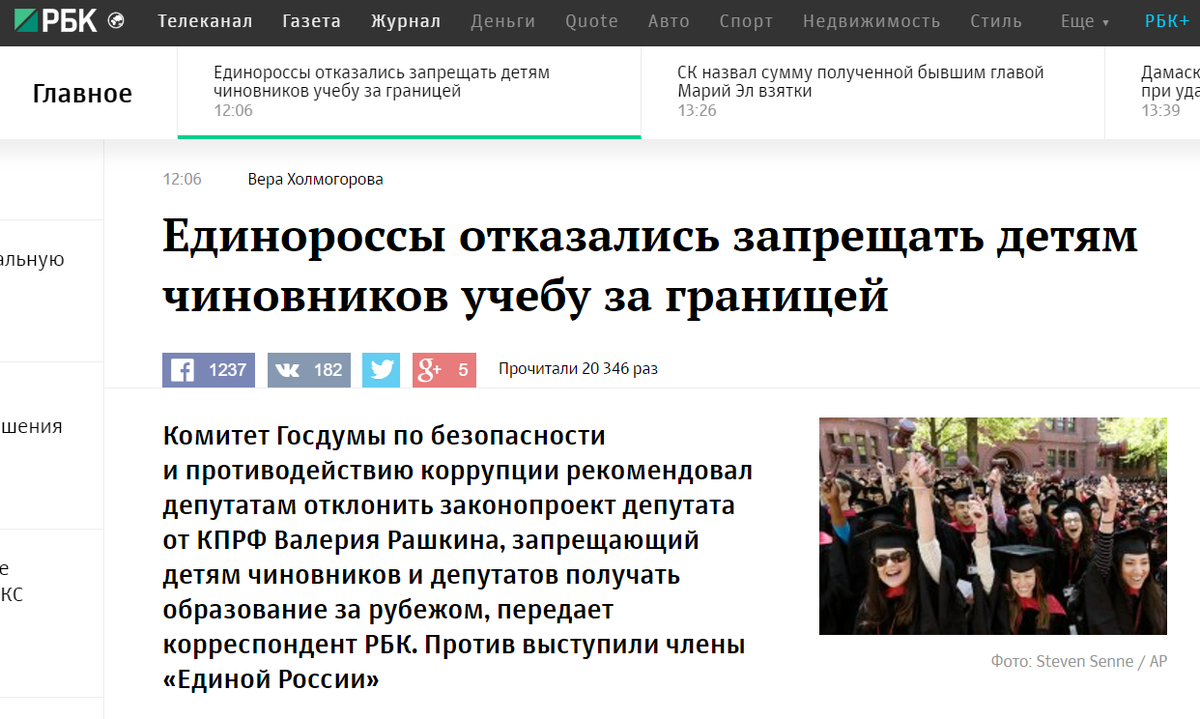Image resolution: width=1200 pixels, height=719 pixels.
Task: Open the Журнал section
Action: tap(405, 20)
